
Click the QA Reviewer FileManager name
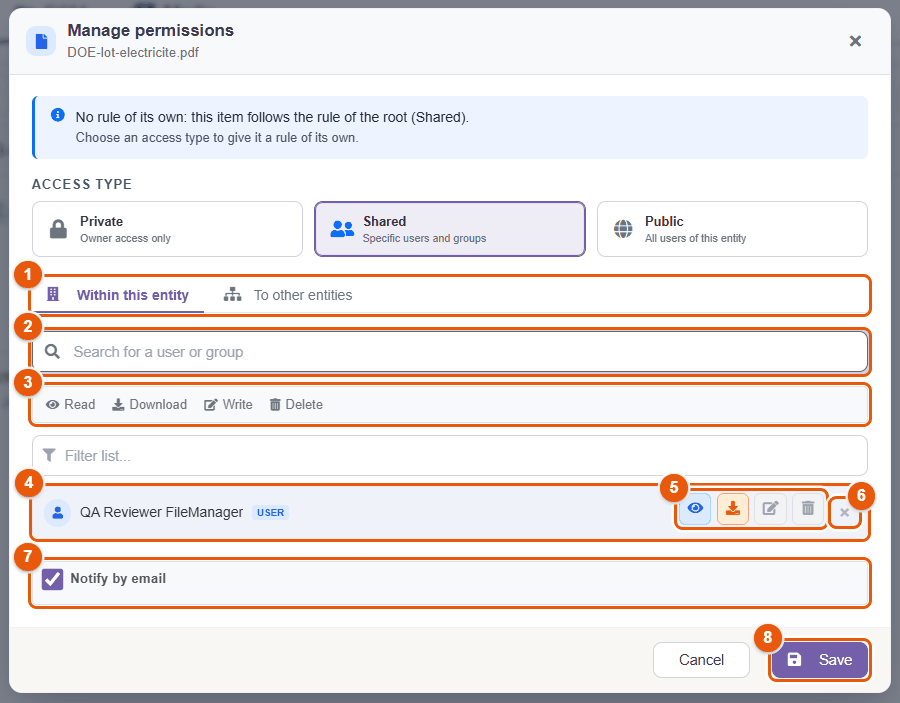pos(161,512)
